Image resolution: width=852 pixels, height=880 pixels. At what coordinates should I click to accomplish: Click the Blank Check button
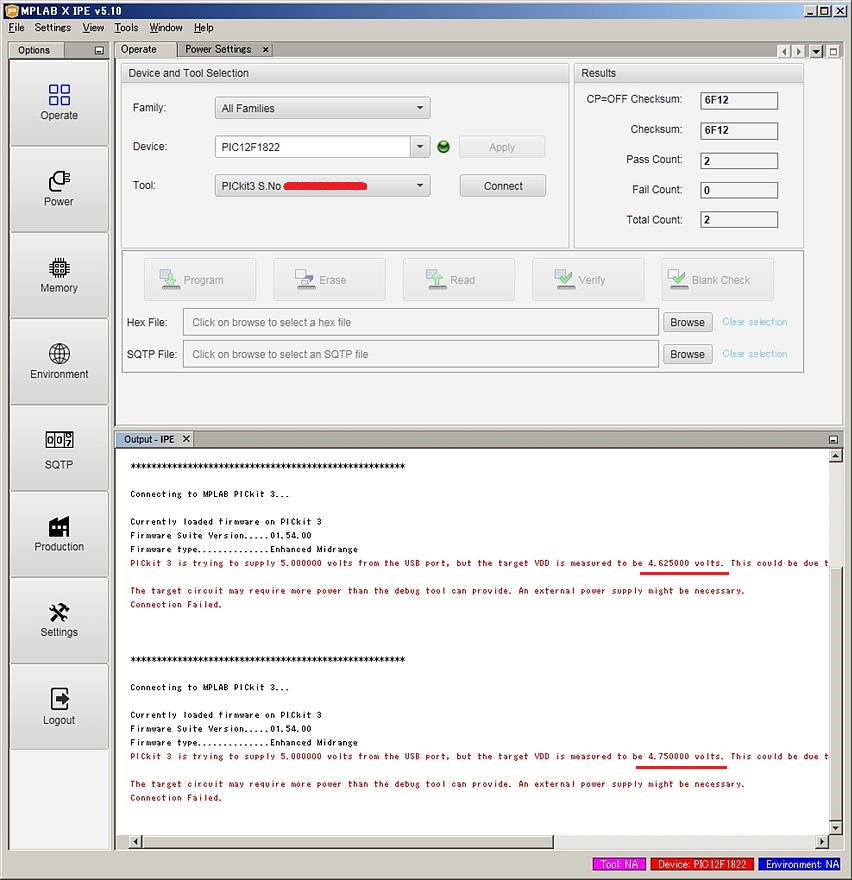pyautogui.click(x=717, y=279)
